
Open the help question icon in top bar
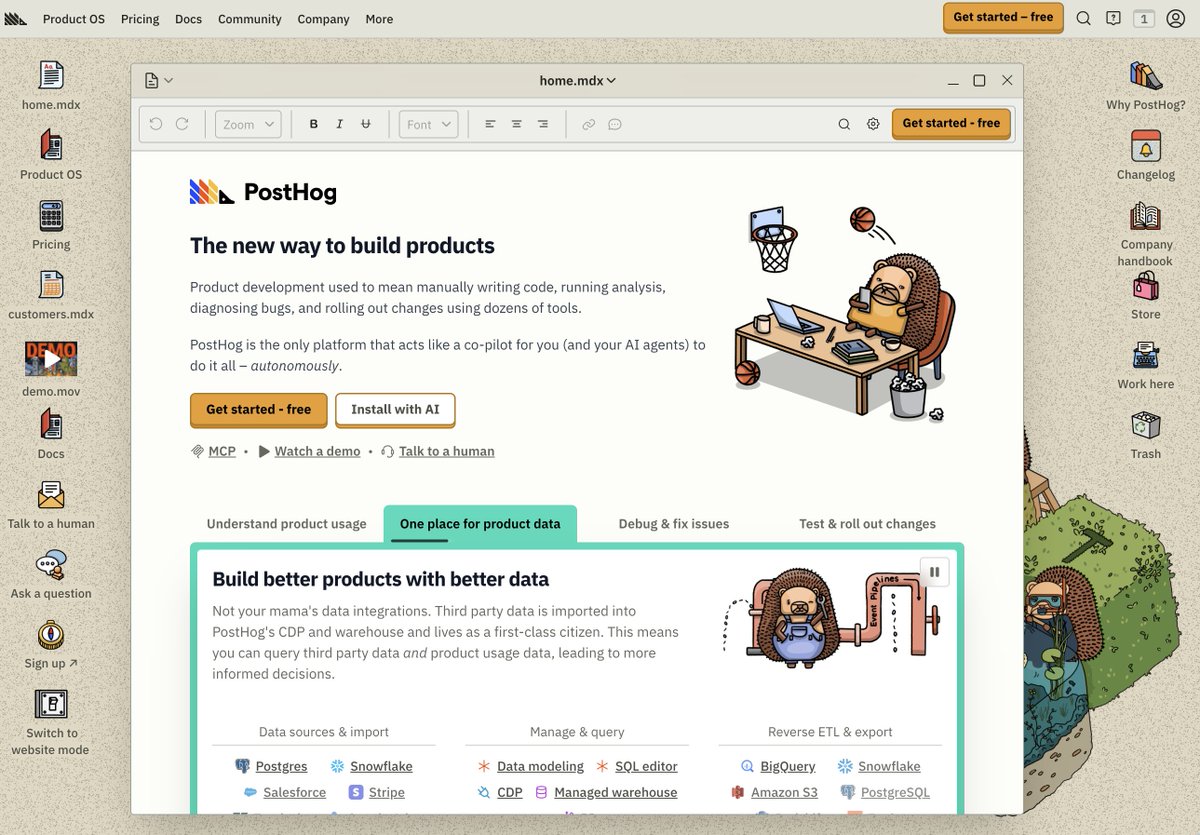(1113, 18)
